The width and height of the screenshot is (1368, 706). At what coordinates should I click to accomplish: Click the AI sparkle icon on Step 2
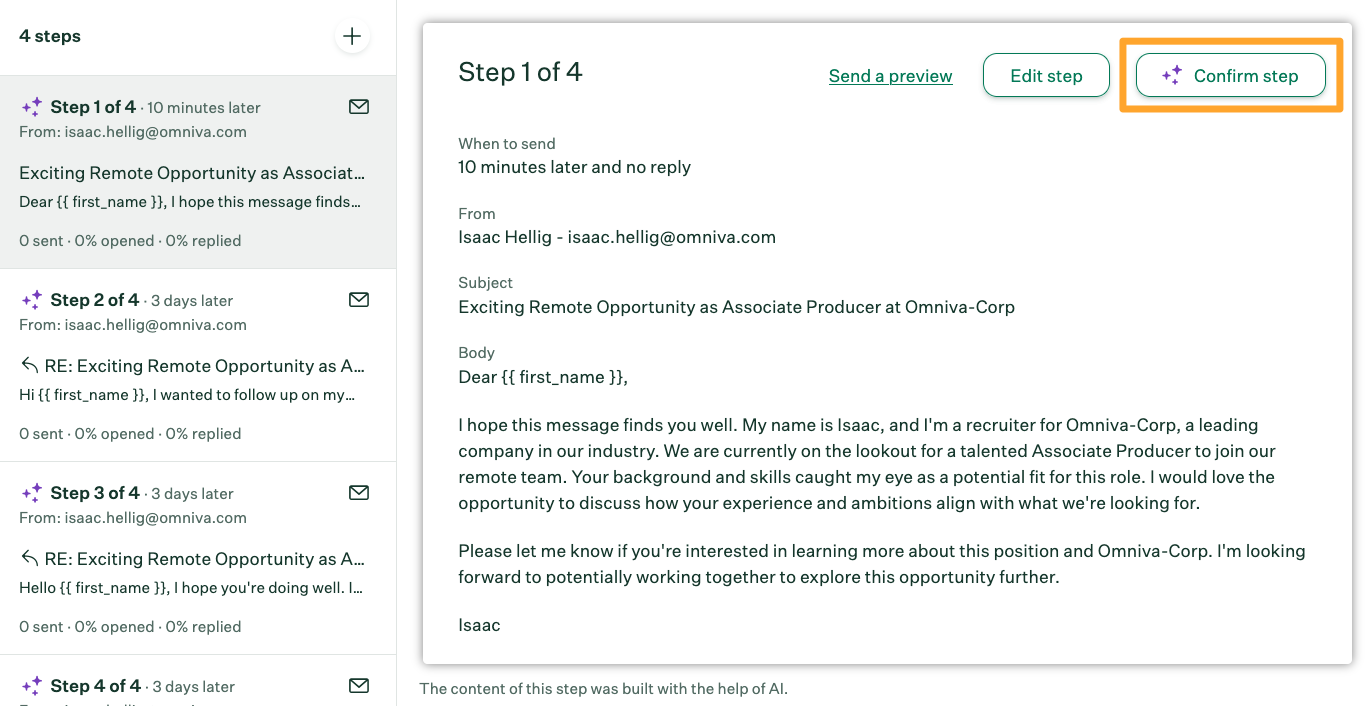(x=31, y=300)
